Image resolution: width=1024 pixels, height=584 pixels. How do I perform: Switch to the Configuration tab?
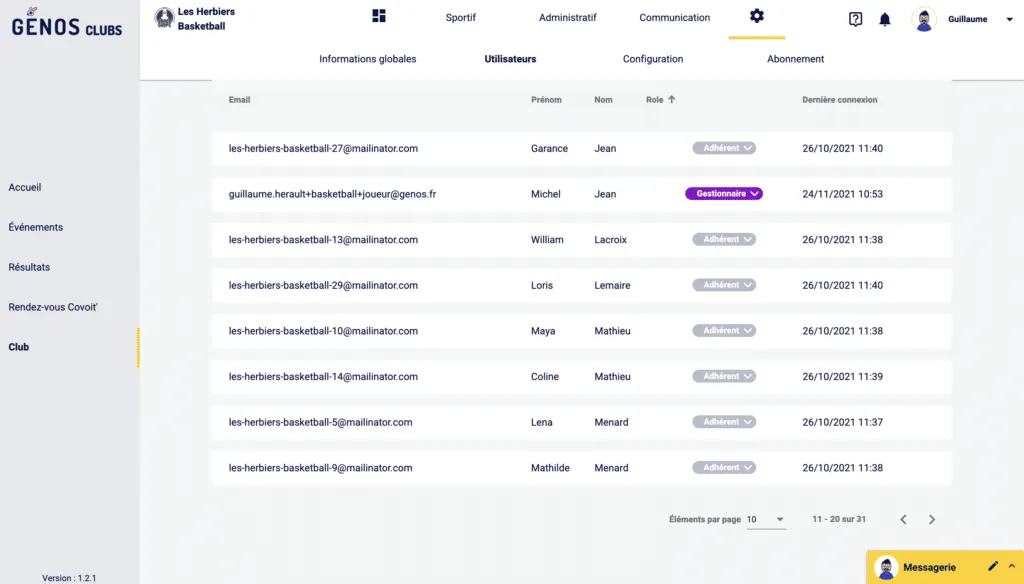[x=653, y=59]
